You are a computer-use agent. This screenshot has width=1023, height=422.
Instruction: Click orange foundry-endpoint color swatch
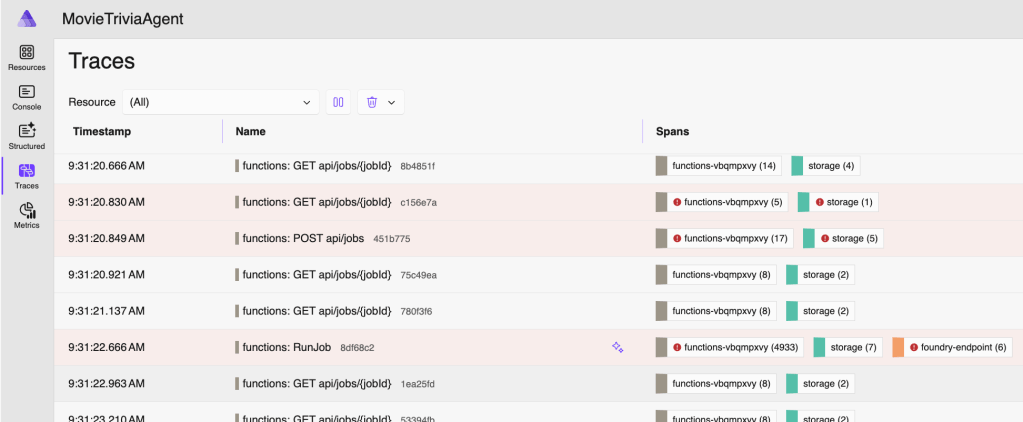[x=898, y=347]
